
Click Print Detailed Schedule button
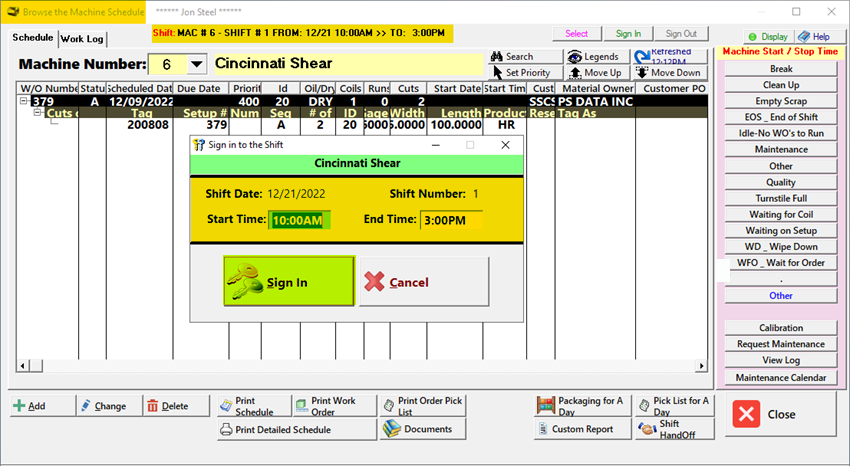297,429
